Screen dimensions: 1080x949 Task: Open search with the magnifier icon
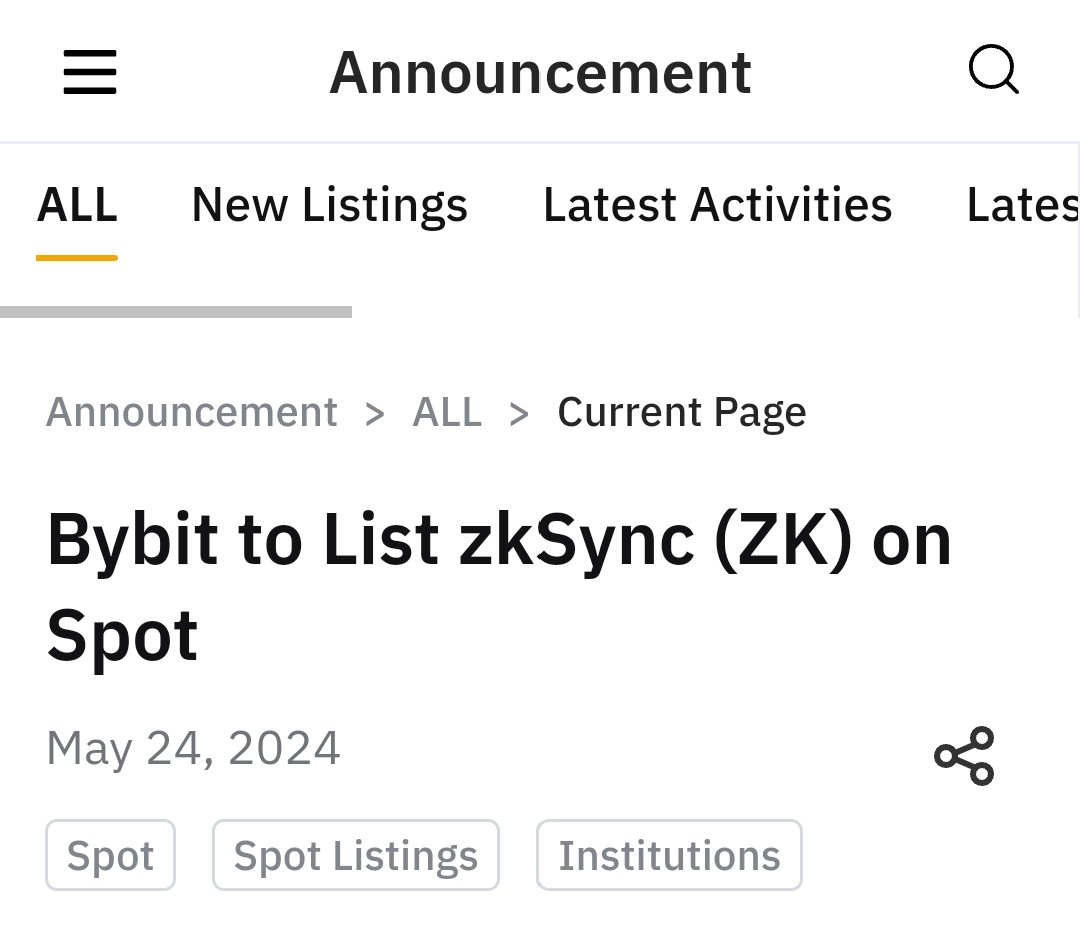[x=993, y=69]
